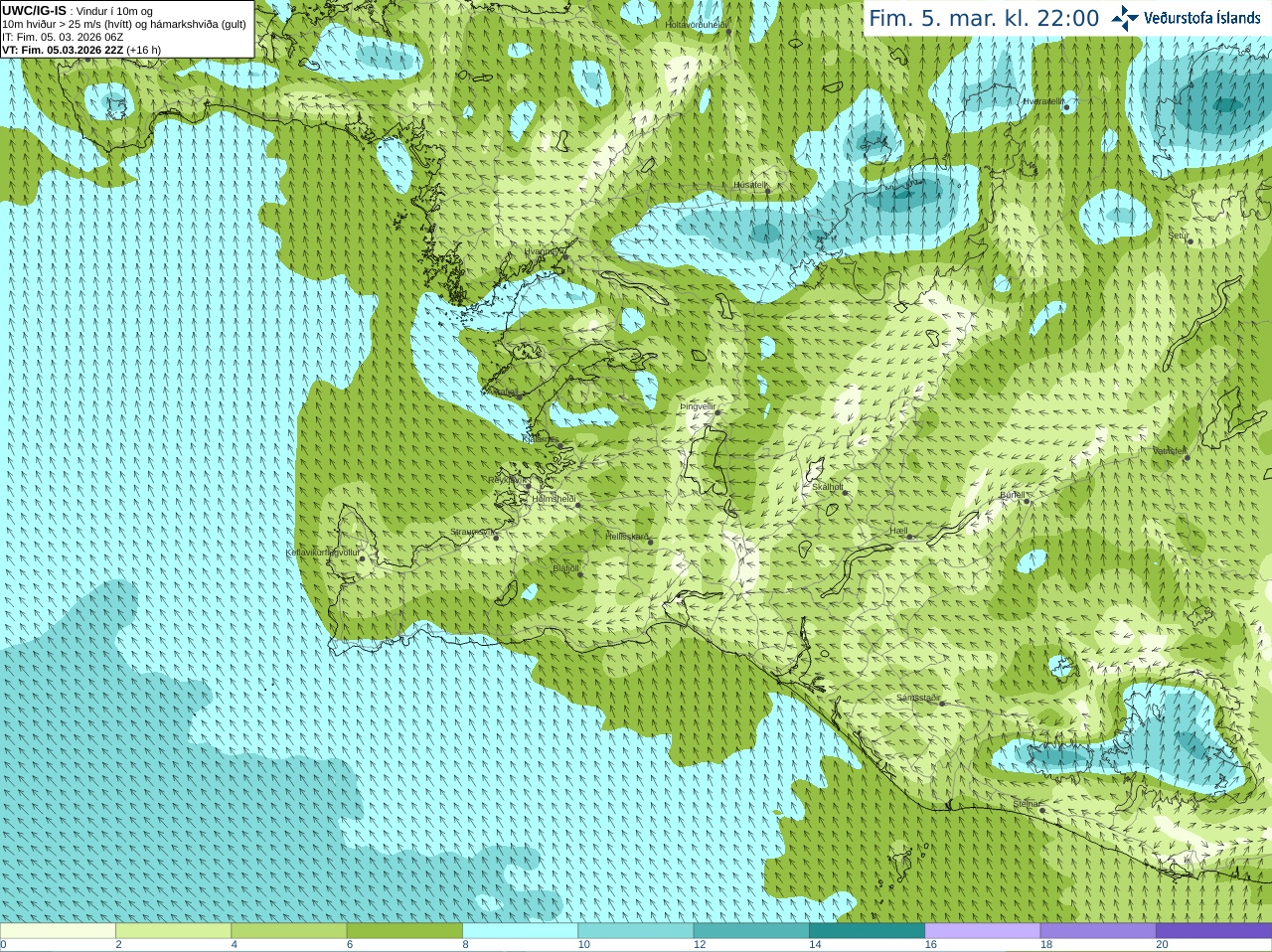The height and width of the screenshot is (952, 1272).
Task: Click the Húsafell station label
Action: (x=751, y=185)
